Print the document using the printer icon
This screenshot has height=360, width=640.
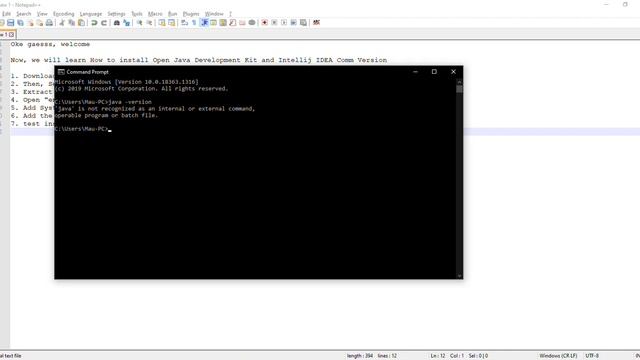coord(49,23)
